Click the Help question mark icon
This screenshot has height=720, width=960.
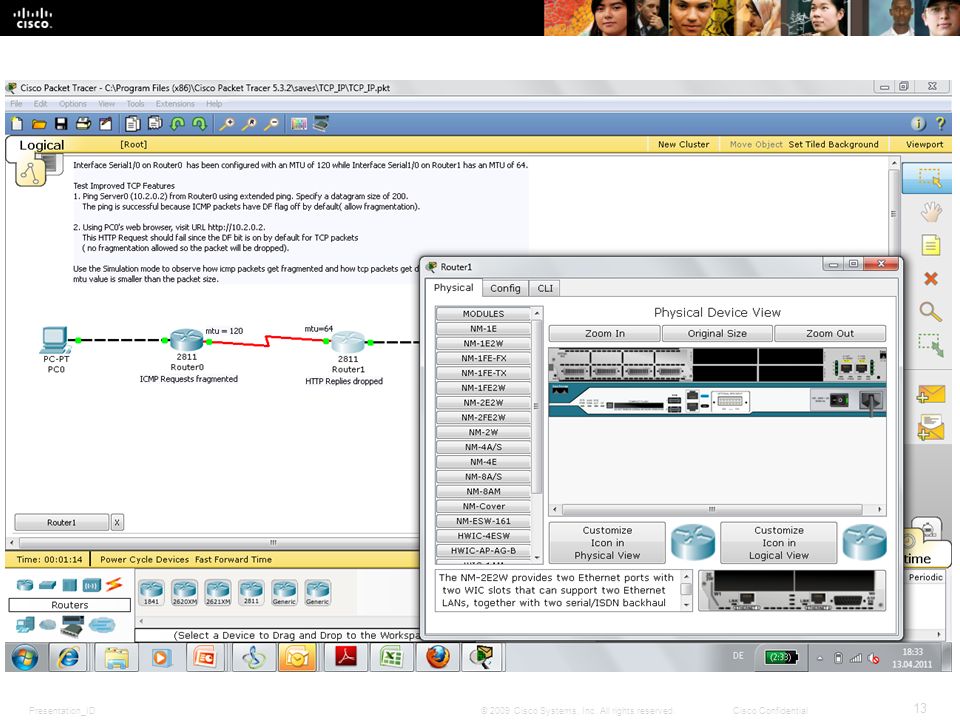click(940, 124)
